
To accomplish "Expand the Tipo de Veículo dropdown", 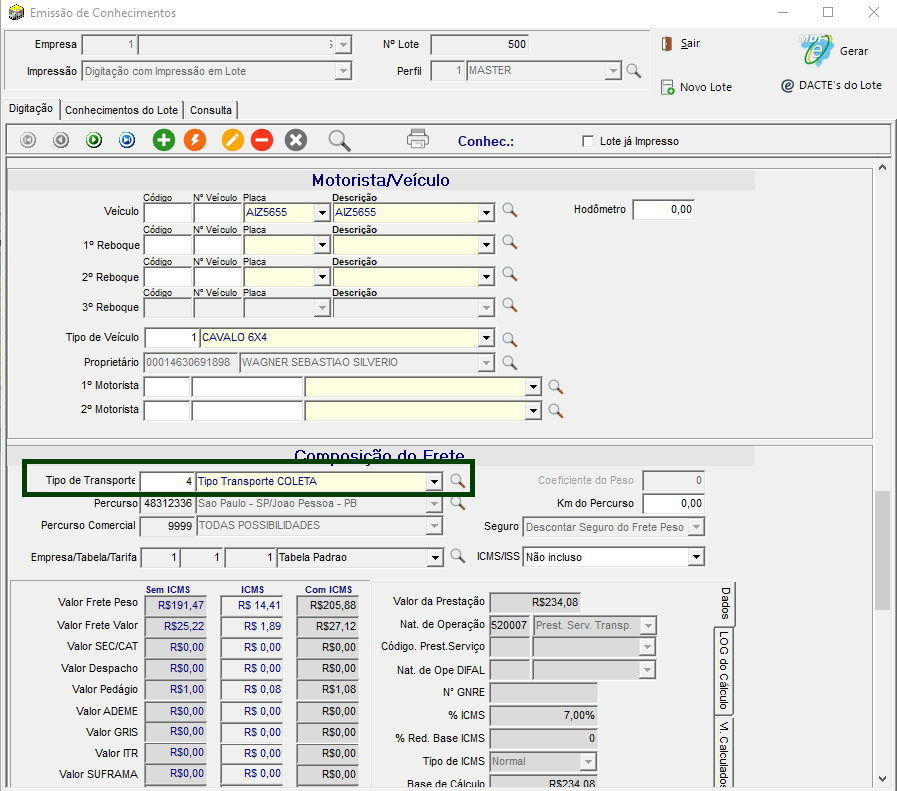I will click(x=486, y=338).
